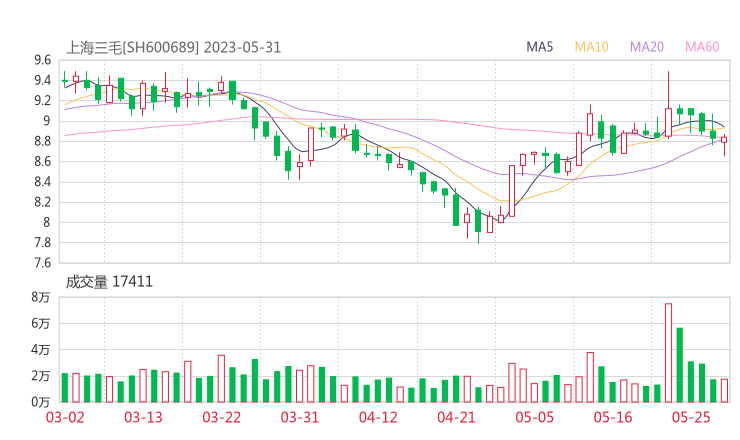Image resolution: width=740 pixels, height=440 pixels.
Task: Click the MA20 legend label
Action: pos(647,47)
